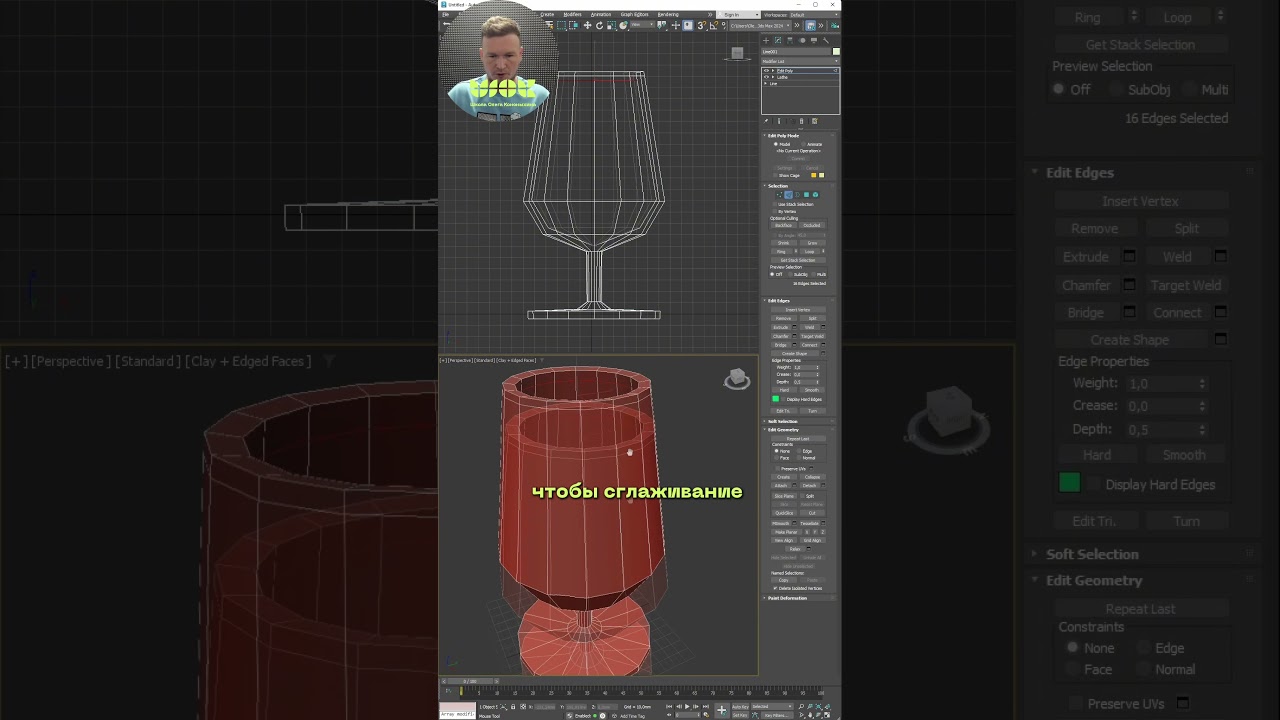Toggle Edit Poly modifier visibility eye
Screen dimensions: 1280x720
[x=766, y=70]
